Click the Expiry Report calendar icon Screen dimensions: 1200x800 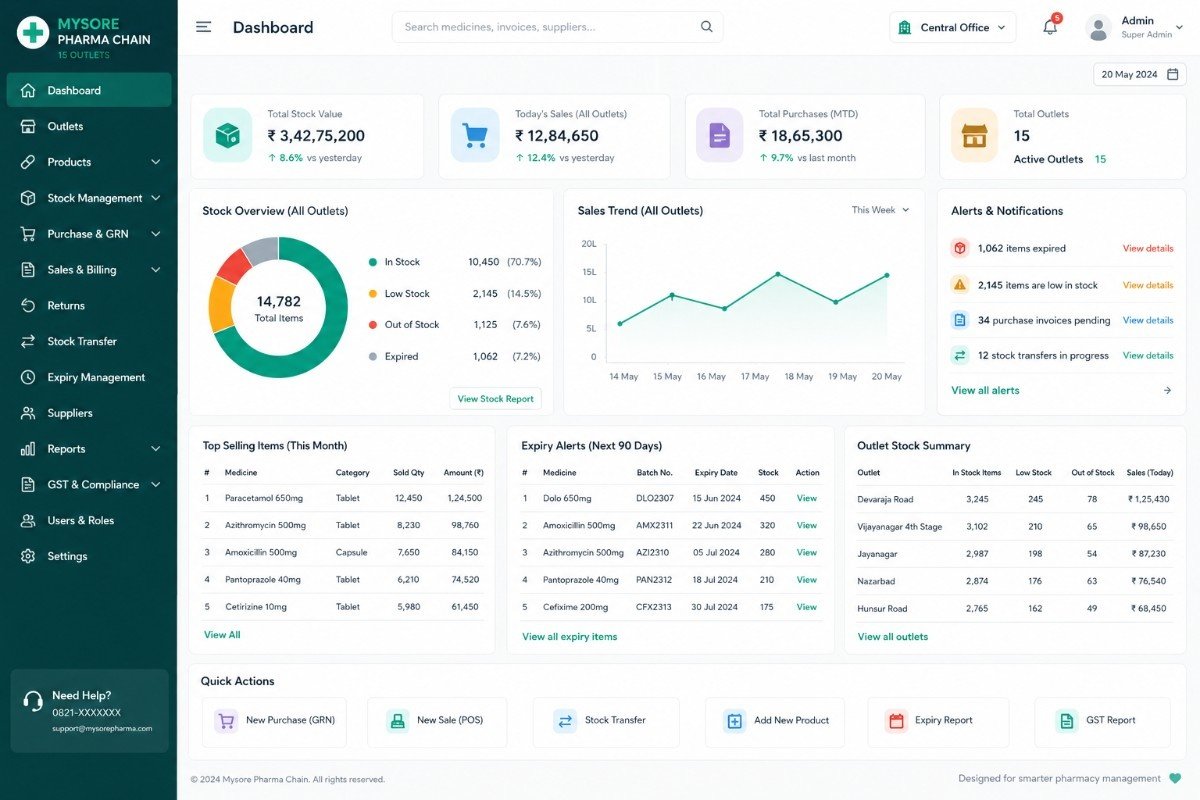tap(896, 720)
